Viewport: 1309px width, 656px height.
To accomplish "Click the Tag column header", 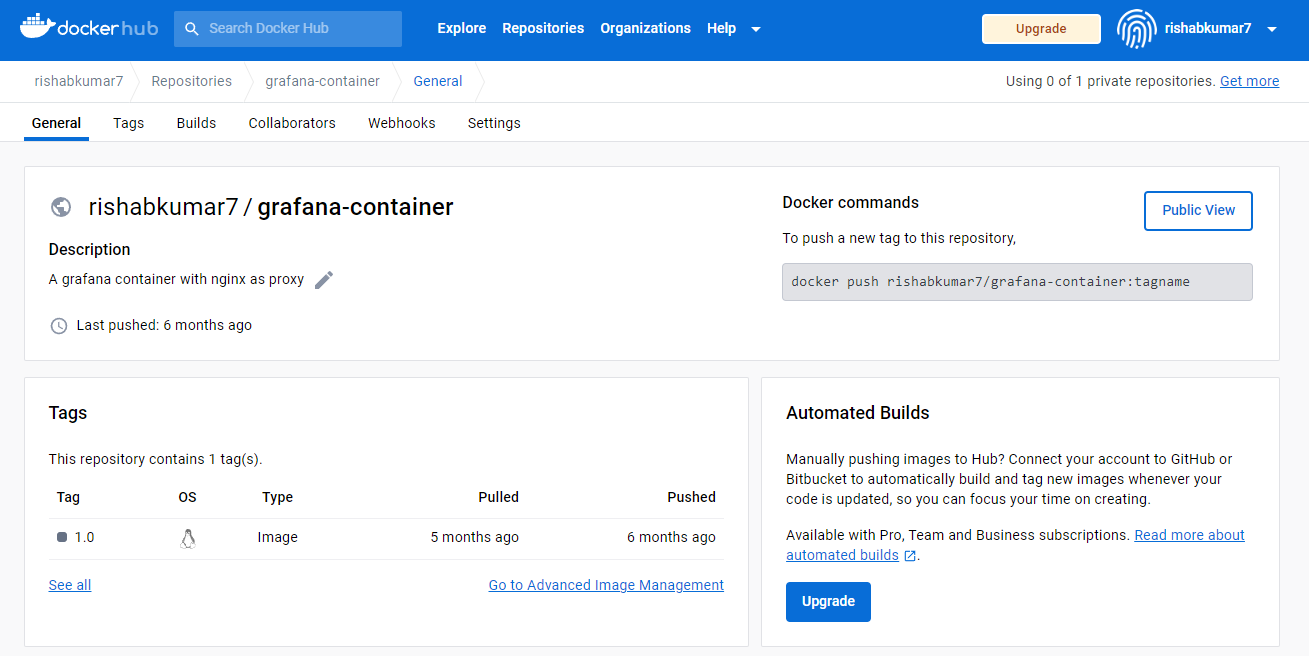I will click(x=68, y=497).
